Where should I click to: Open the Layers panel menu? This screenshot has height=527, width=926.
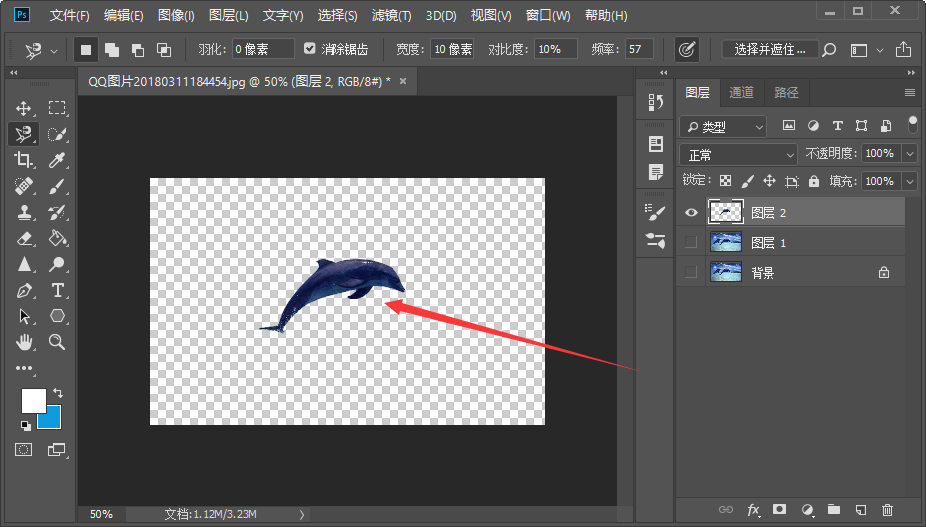point(909,93)
